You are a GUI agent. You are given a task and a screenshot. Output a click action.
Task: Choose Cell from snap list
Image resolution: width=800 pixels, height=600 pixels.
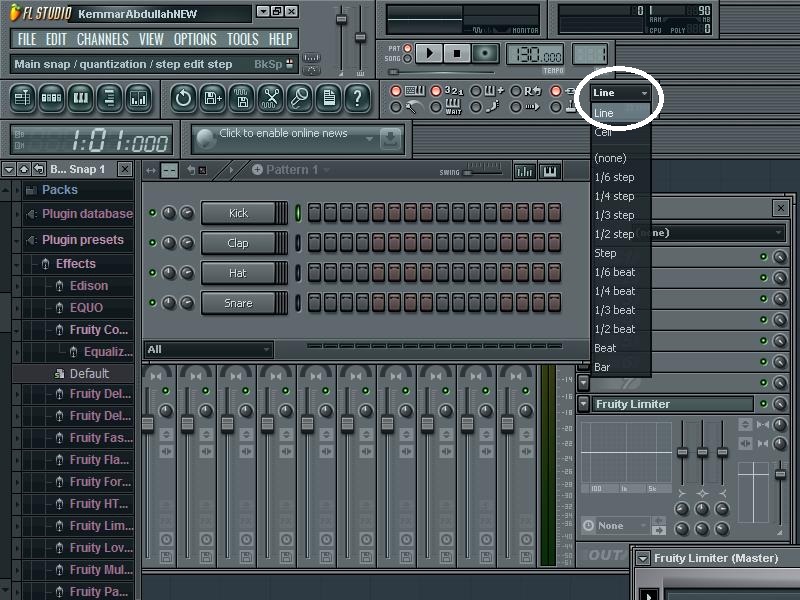coord(621,132)
